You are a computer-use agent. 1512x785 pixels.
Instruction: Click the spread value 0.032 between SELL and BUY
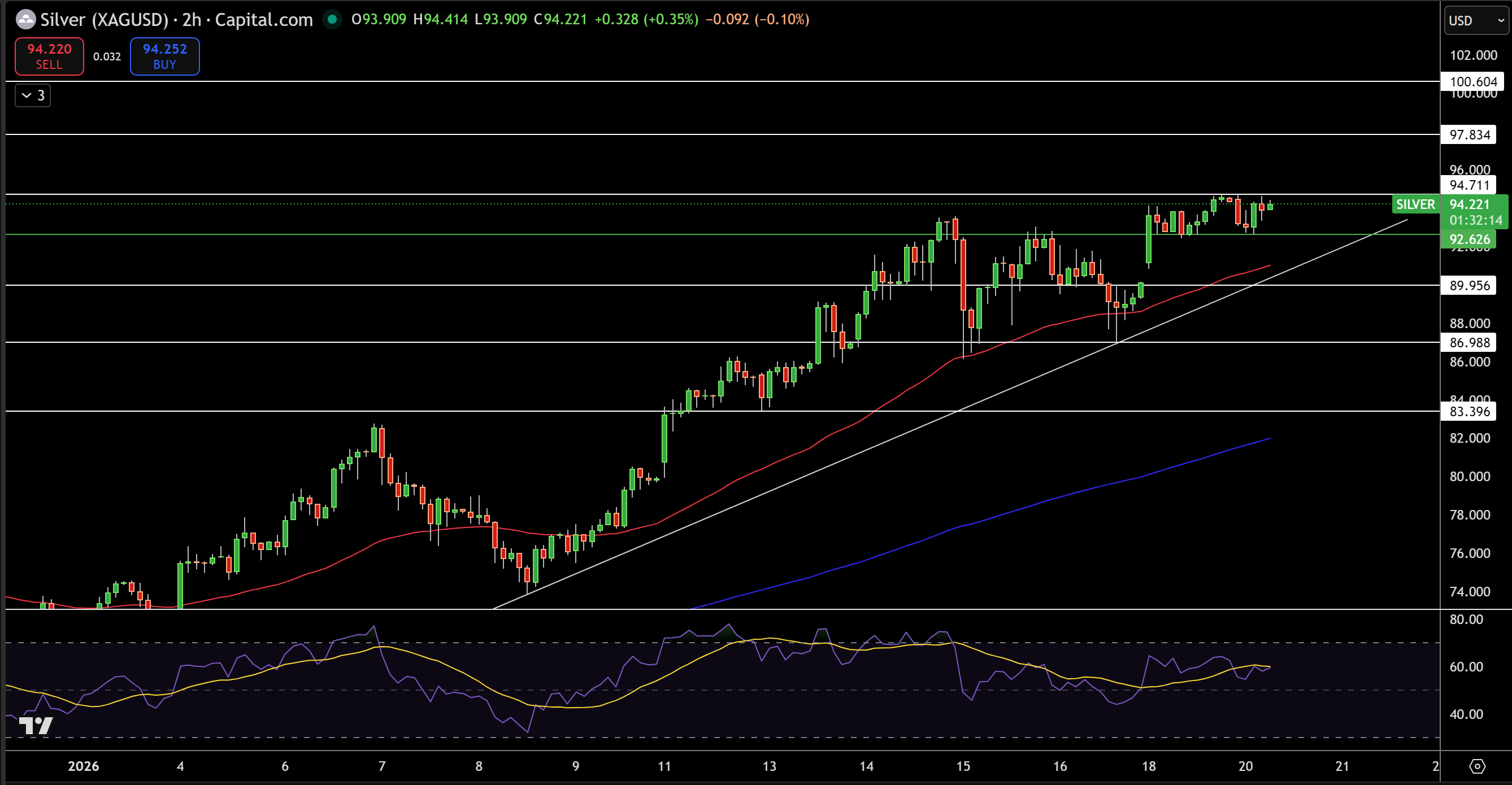[107, 56]
